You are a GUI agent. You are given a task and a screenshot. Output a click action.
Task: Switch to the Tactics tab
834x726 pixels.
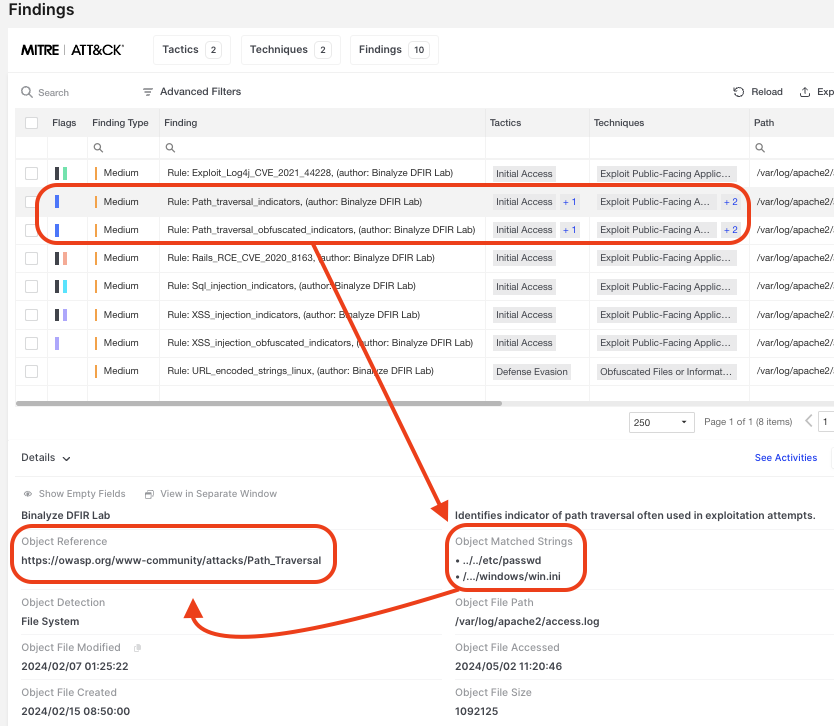pyautogui.click(x=191, y=50)
